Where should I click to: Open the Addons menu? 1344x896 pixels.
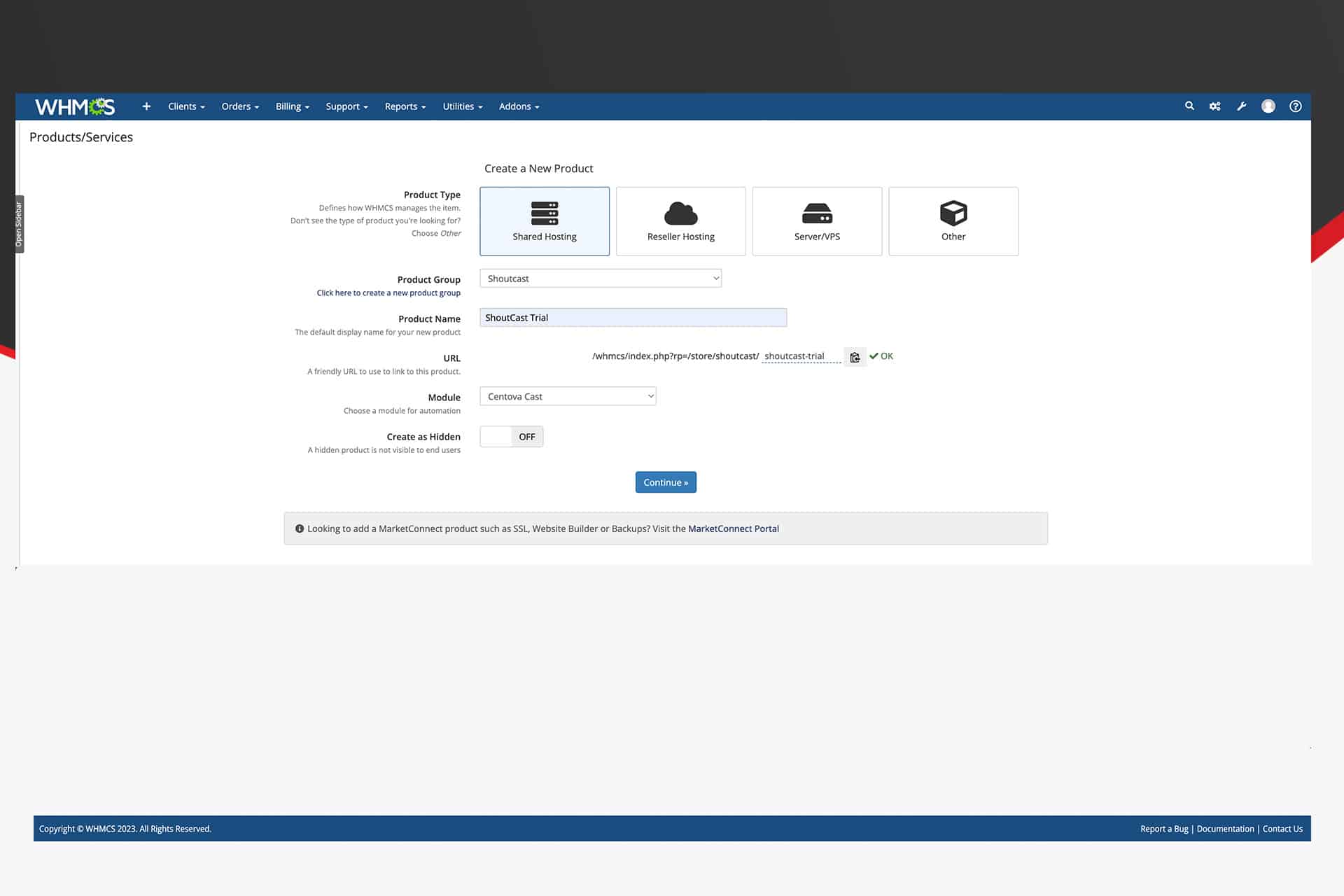click(519, 106)
